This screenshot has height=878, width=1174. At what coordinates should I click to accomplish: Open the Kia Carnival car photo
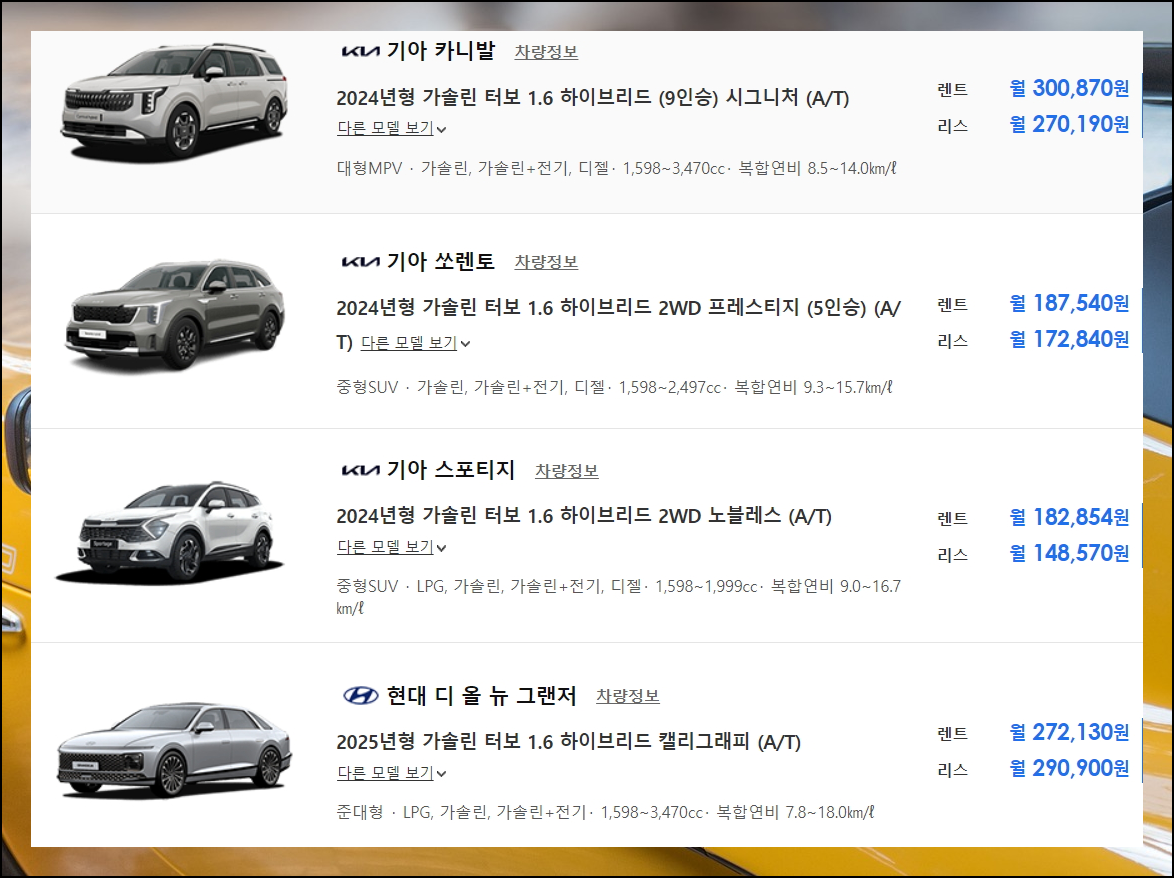pyautogui.click(x=174, y=101)
